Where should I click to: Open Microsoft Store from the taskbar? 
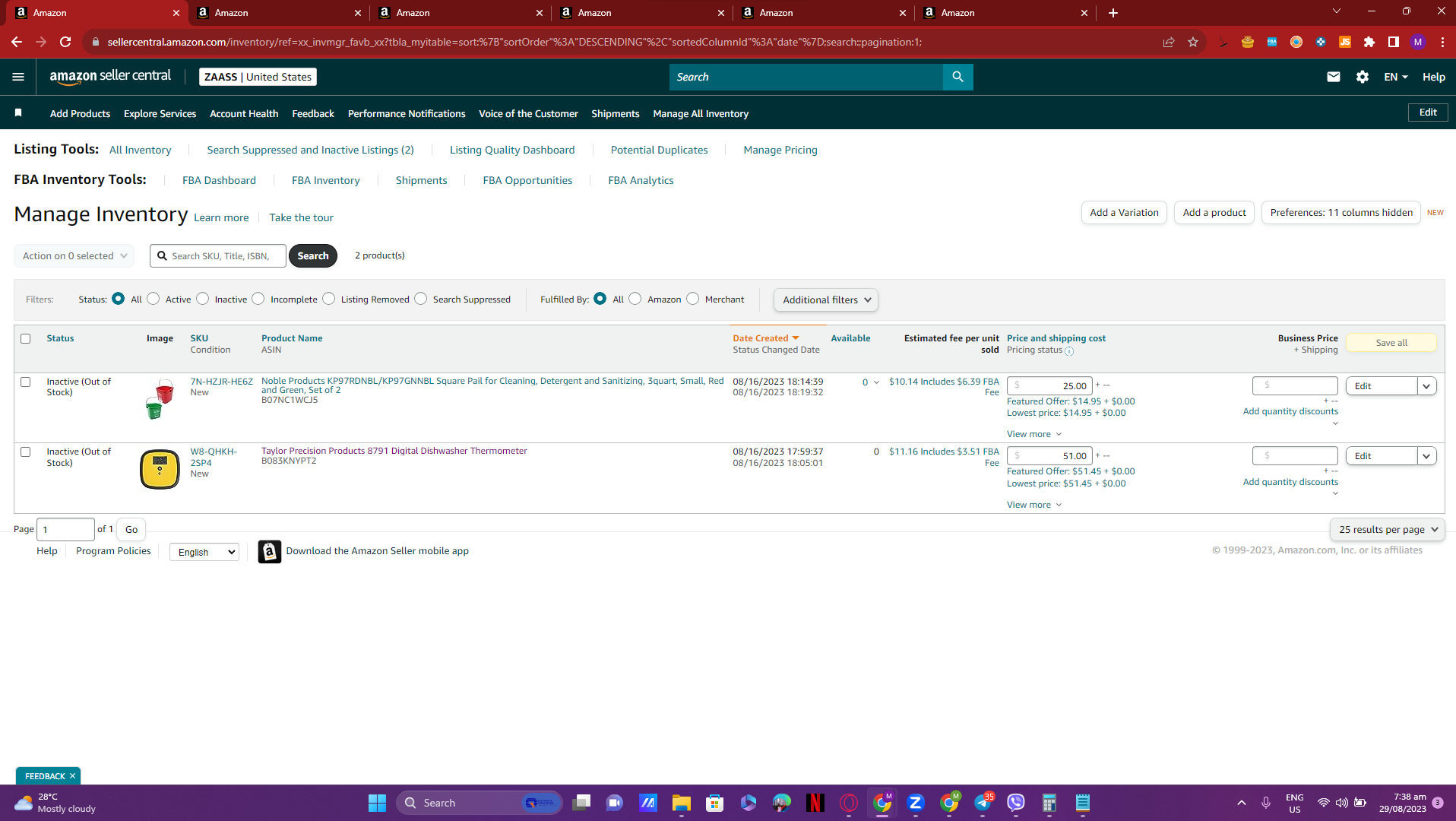pos(714,803)
